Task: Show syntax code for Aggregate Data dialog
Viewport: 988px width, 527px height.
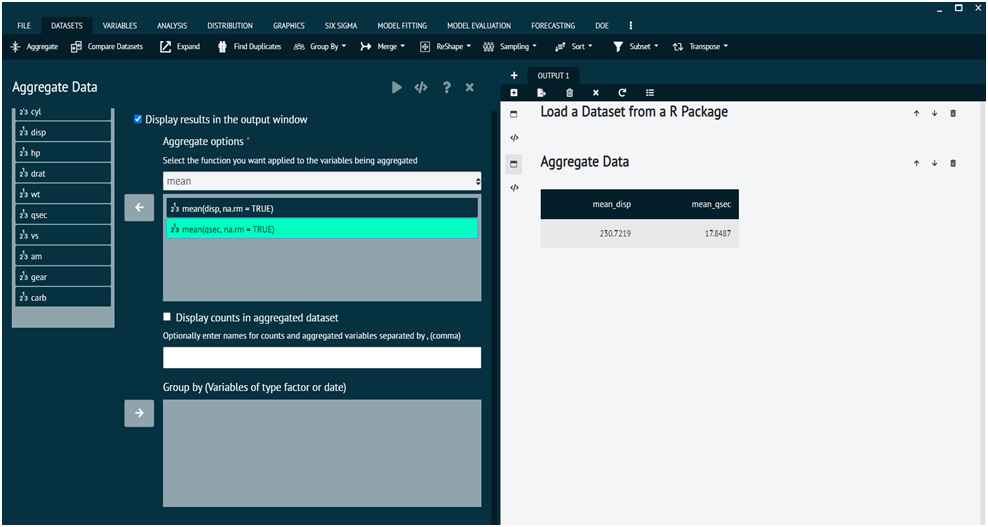Action: click(421, 88)
